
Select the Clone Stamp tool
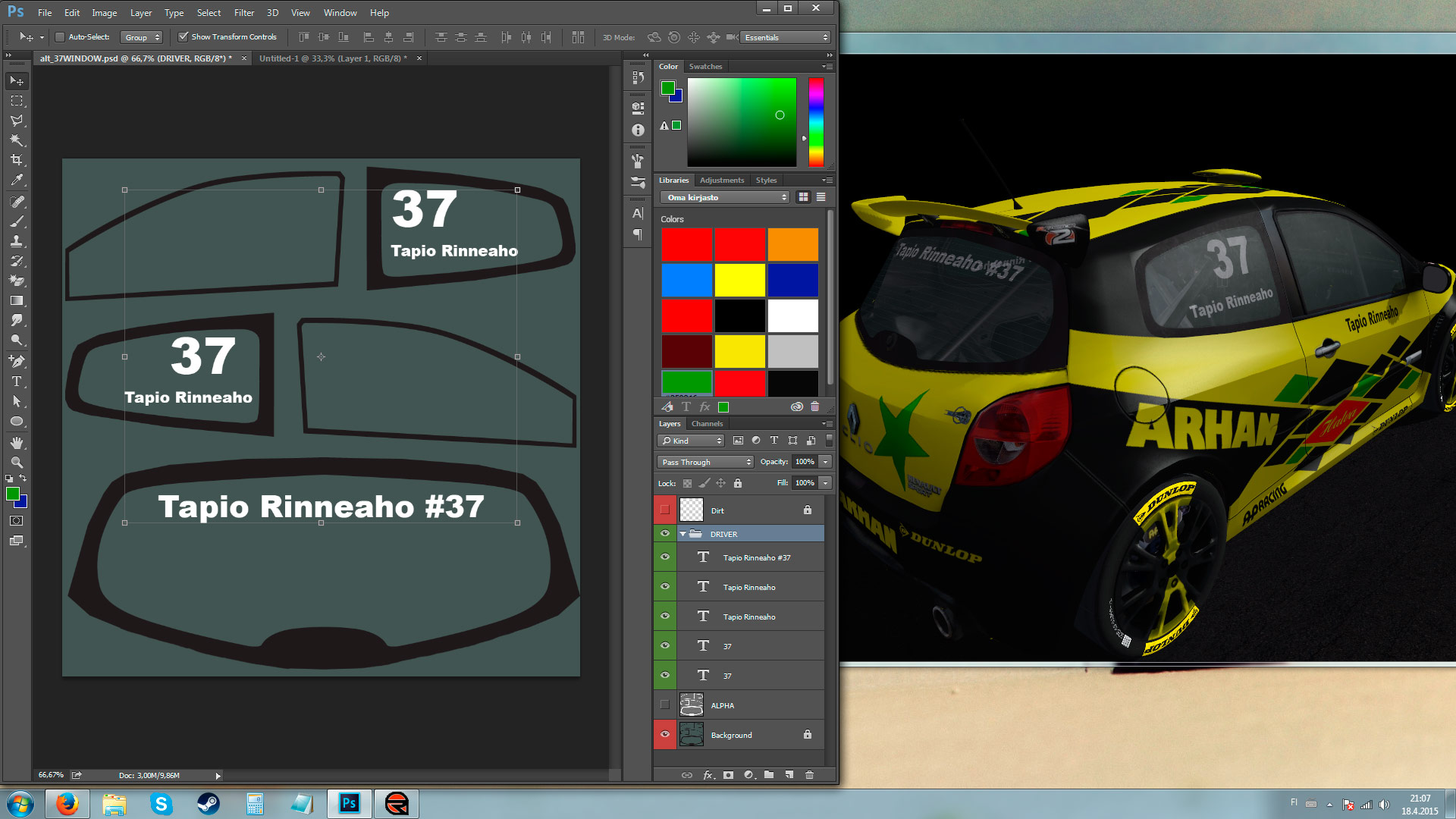click(x=17, y=241)
